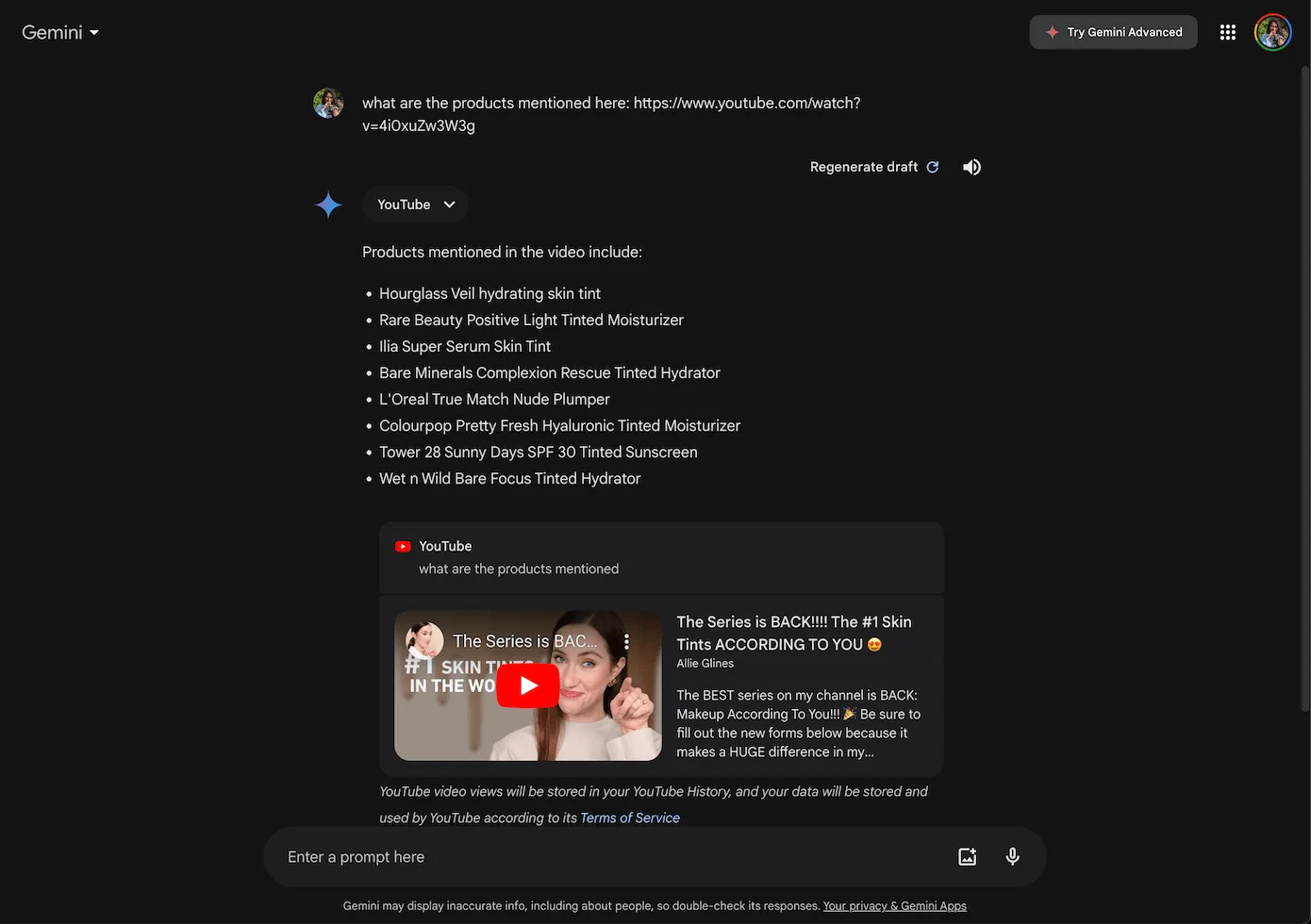Open the Terms of Service link
This screenshot has height=924, width=1311.
coord(629,817)
